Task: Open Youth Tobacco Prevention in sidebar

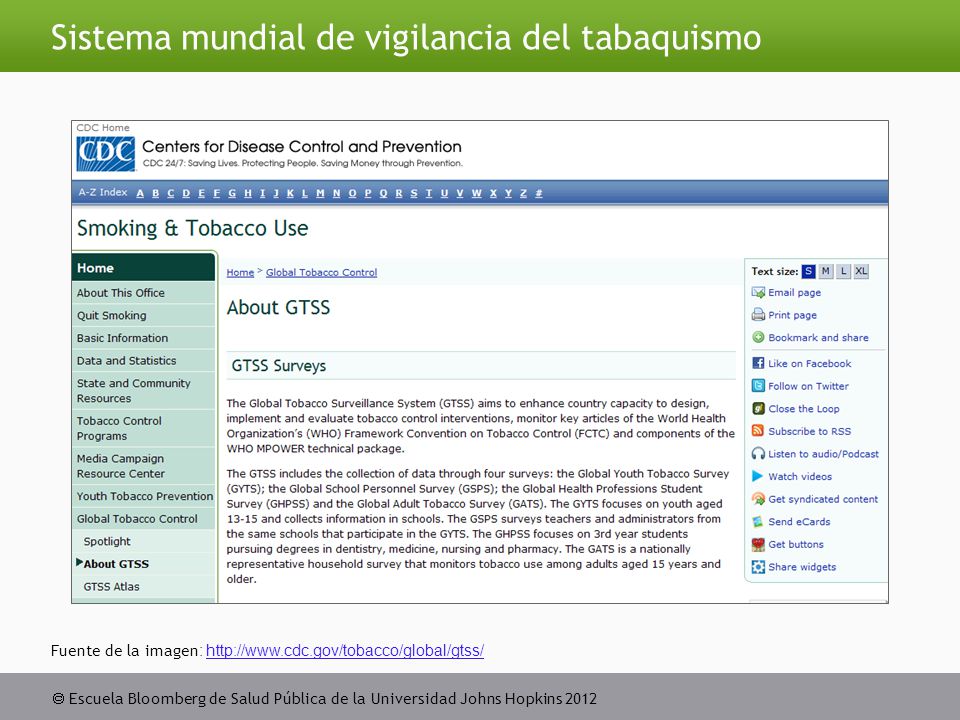Action: pyautogui.click(x=143, y=496)
